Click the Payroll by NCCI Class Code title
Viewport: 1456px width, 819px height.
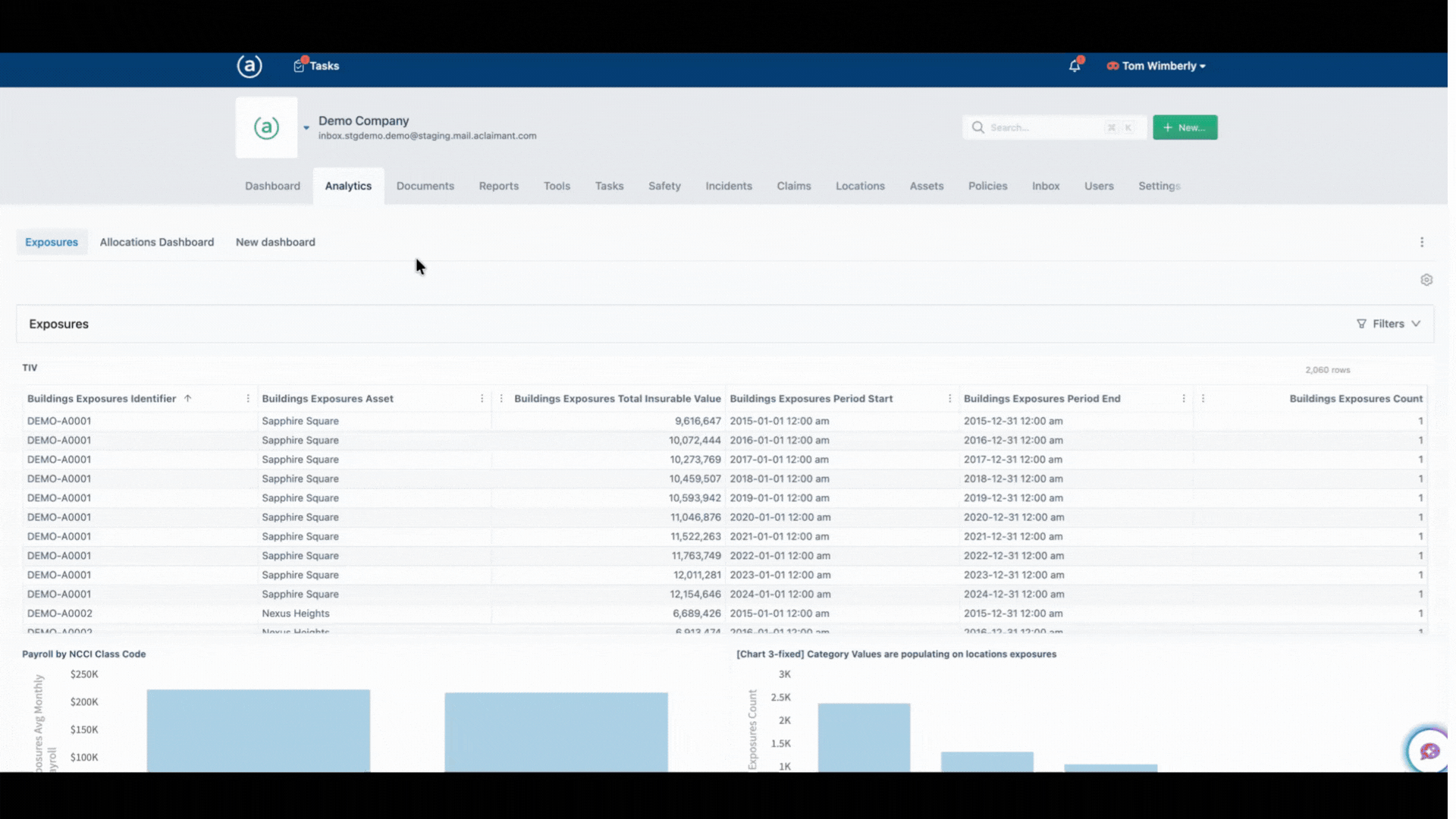(84, 654)
